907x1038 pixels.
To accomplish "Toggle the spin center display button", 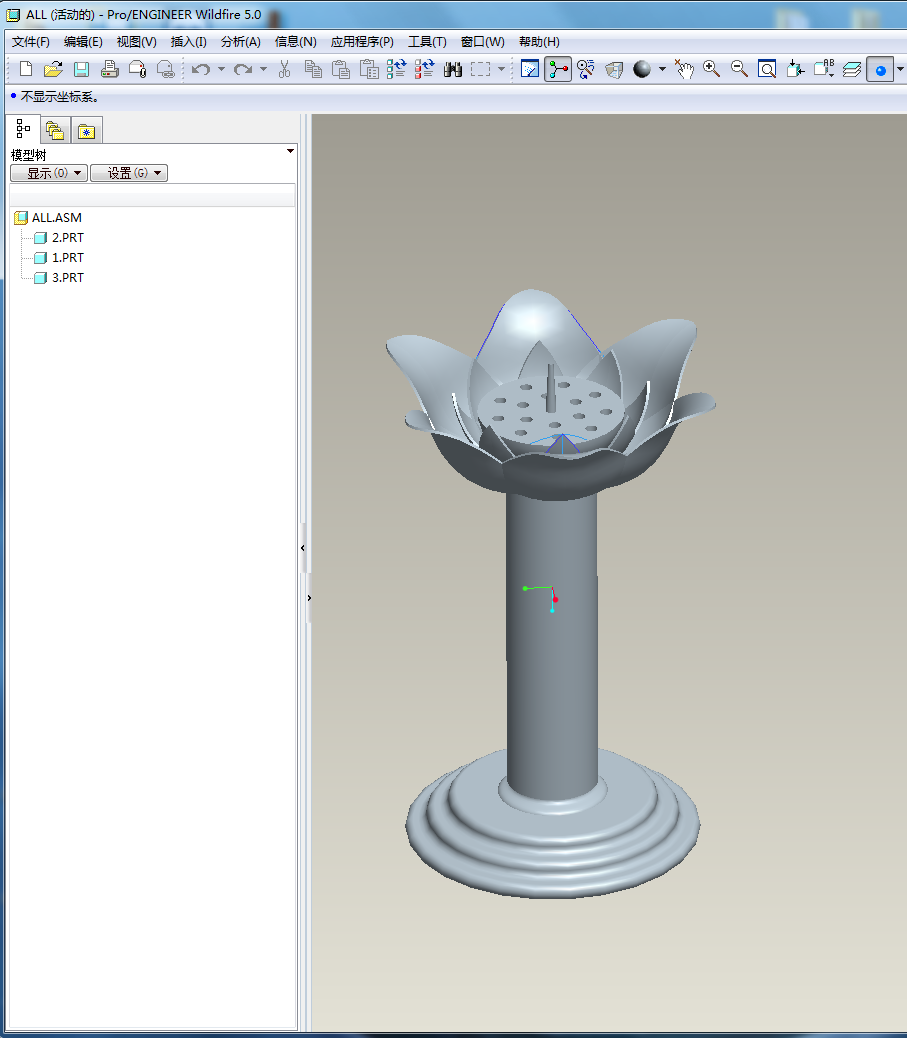I will click(558, 69).
